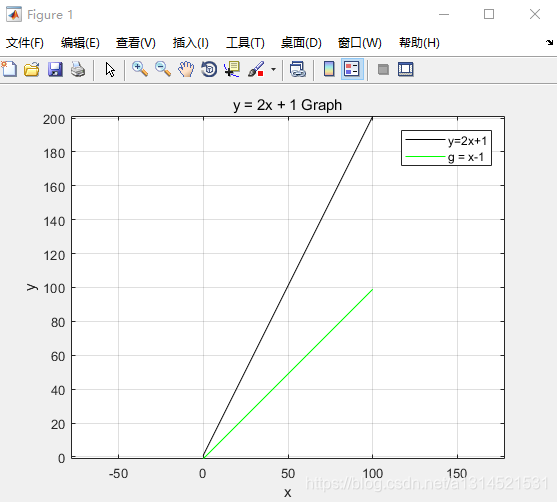Maximize the Figure 1 window
557x502 pixels.
click(489, 15)
